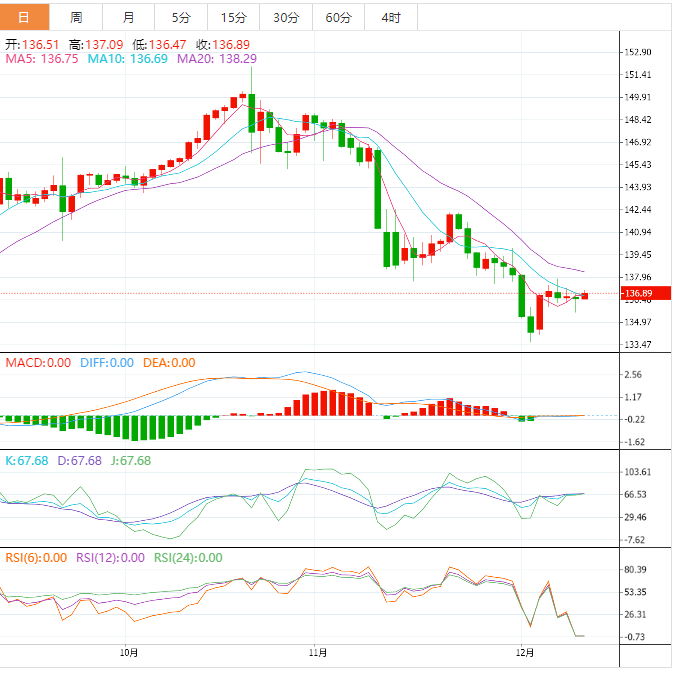Image resolution: width=676 pixels, height=675 pixels.
Task: Open the 15分 timeframe tab
Action: point(233,18)
